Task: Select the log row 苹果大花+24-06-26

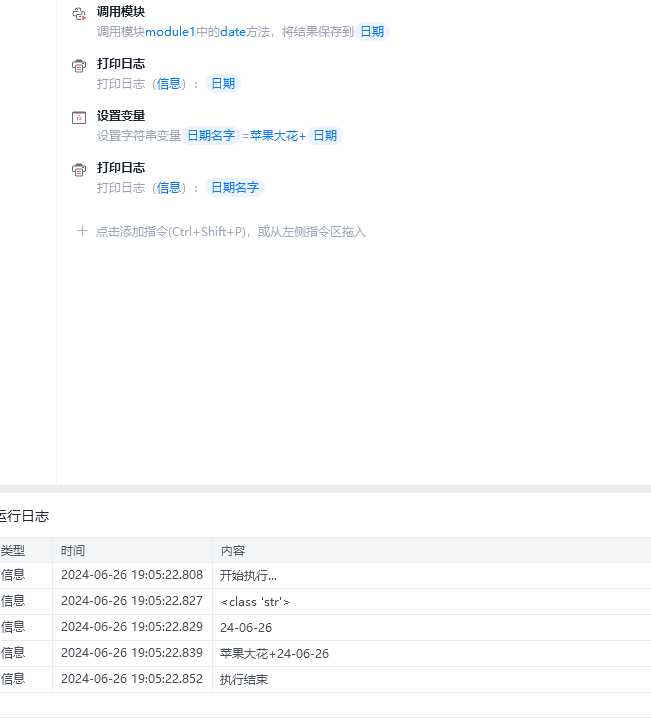Action: (274, 654)
